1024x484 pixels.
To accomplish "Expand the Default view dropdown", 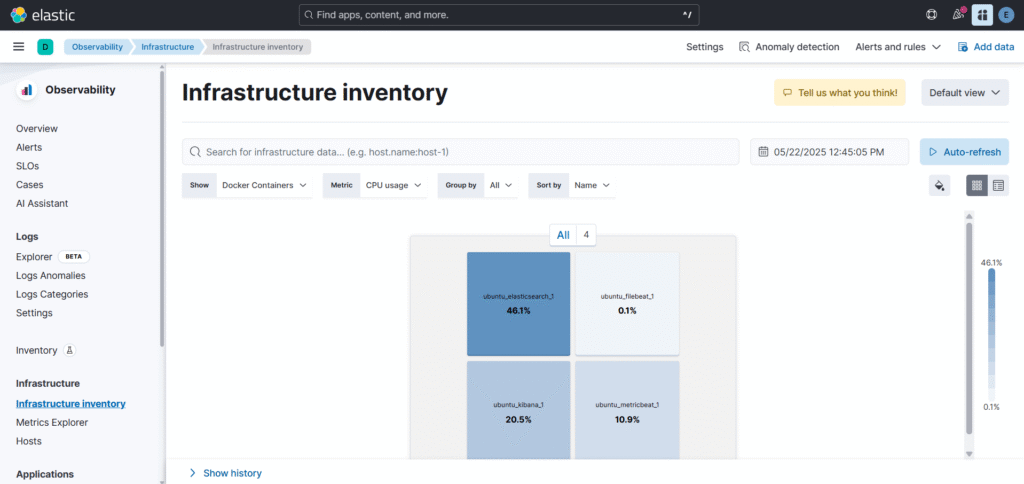I will tap(965, 93).
